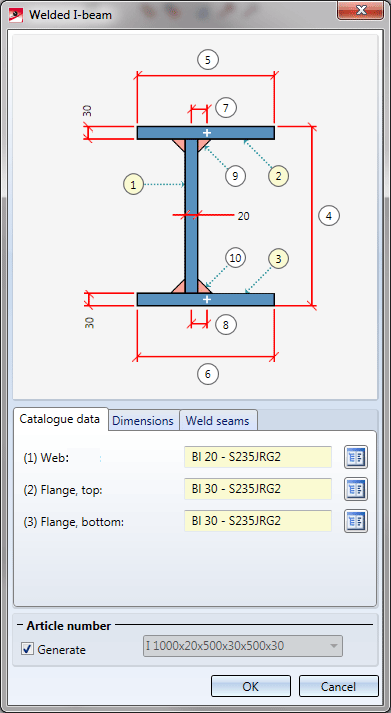Click the Flange, top material field
Image resolution: width=391 pixels, height=713 pixels.
[258, 489]
